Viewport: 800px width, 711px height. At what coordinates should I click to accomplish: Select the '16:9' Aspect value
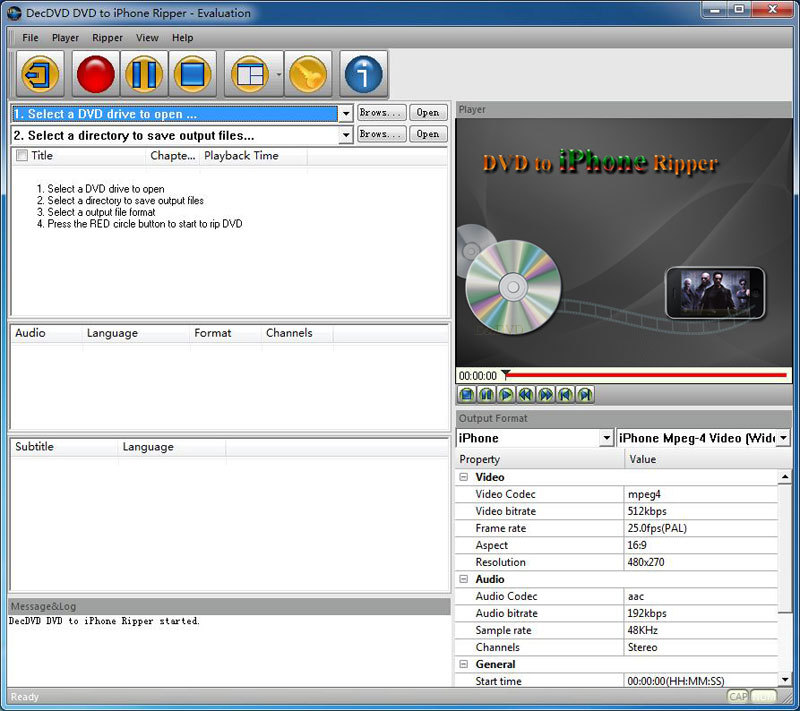pos(637,545)
